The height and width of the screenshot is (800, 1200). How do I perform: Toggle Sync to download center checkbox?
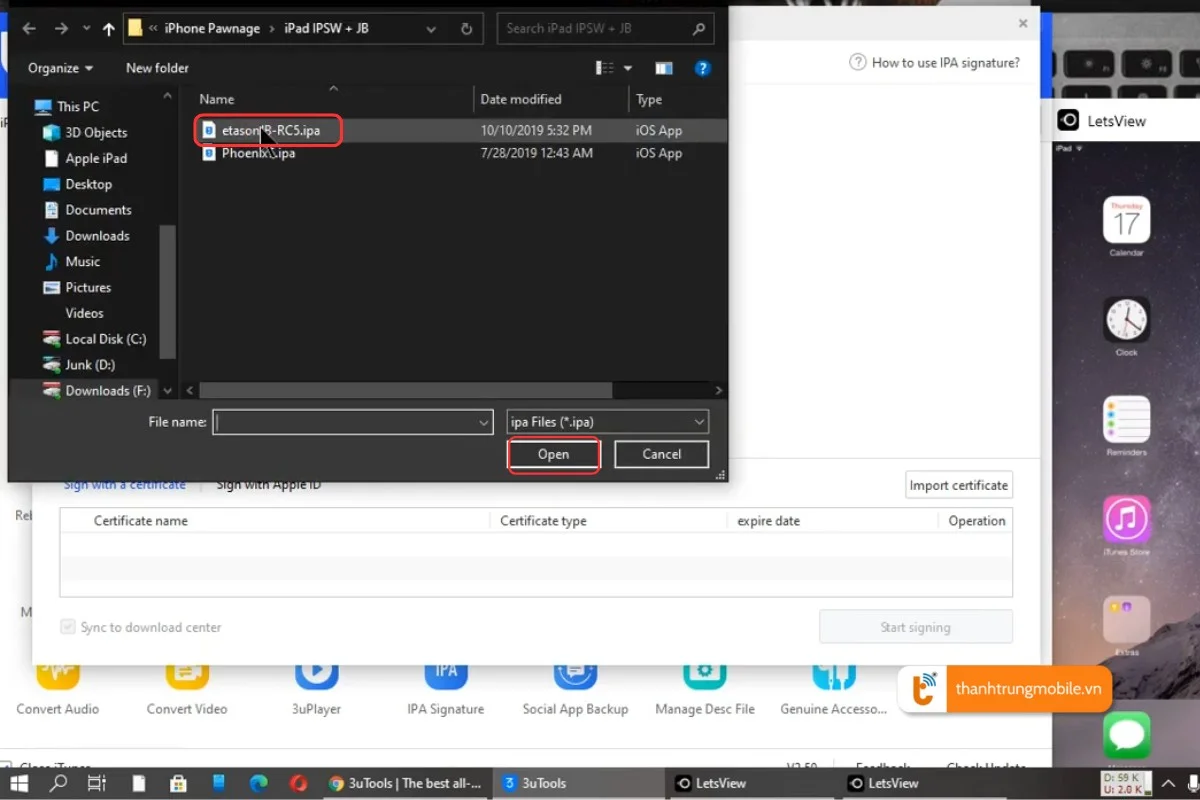(x=68, y=627)
